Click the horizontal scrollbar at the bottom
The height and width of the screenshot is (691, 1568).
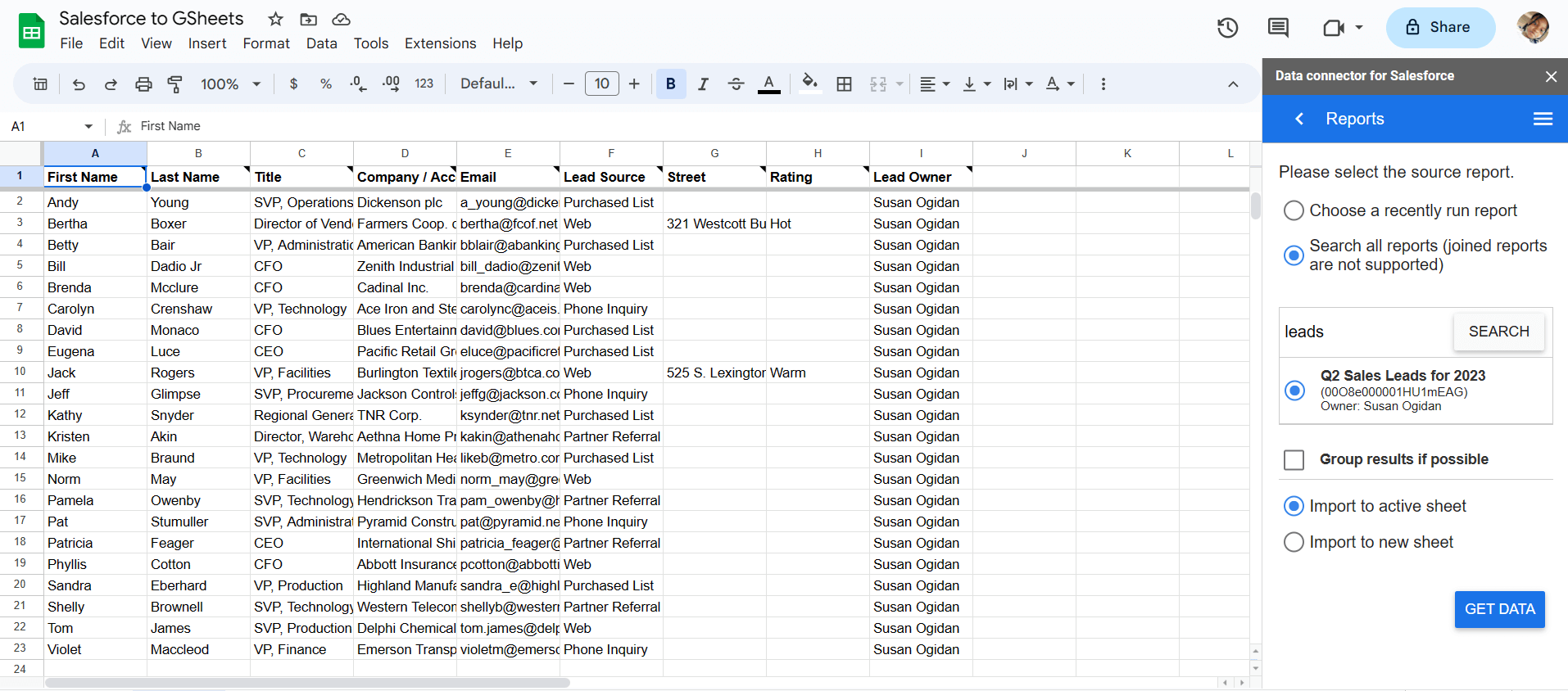click(307, 683)
